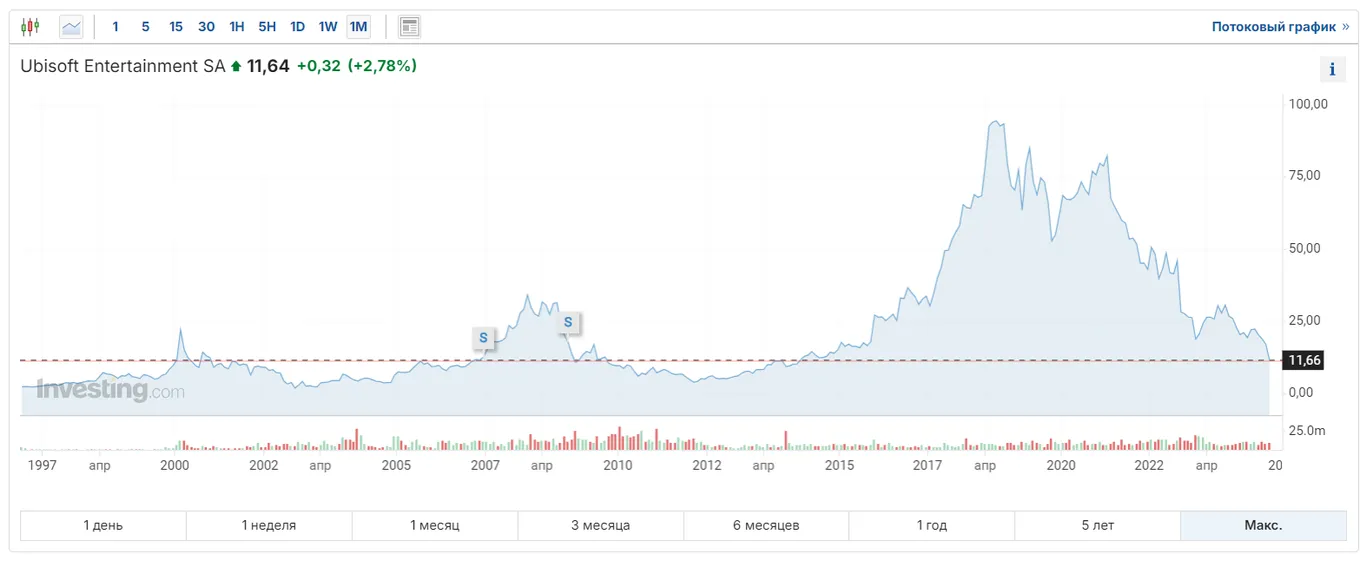The height and width of the screenshot is (567, 1360).
Task: Switch range to Макс.
Action: [x=1263, y=525]
